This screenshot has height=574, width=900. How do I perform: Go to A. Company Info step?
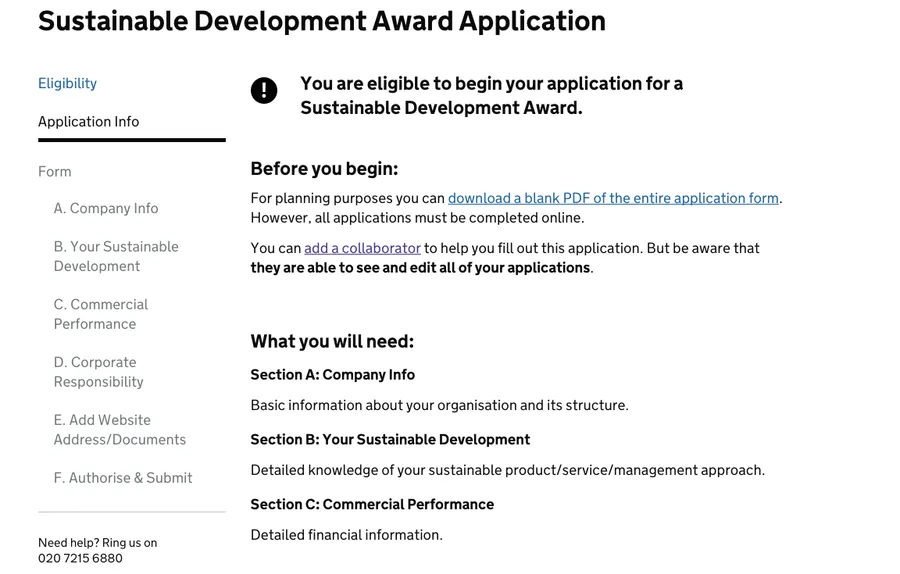[106, 208]
